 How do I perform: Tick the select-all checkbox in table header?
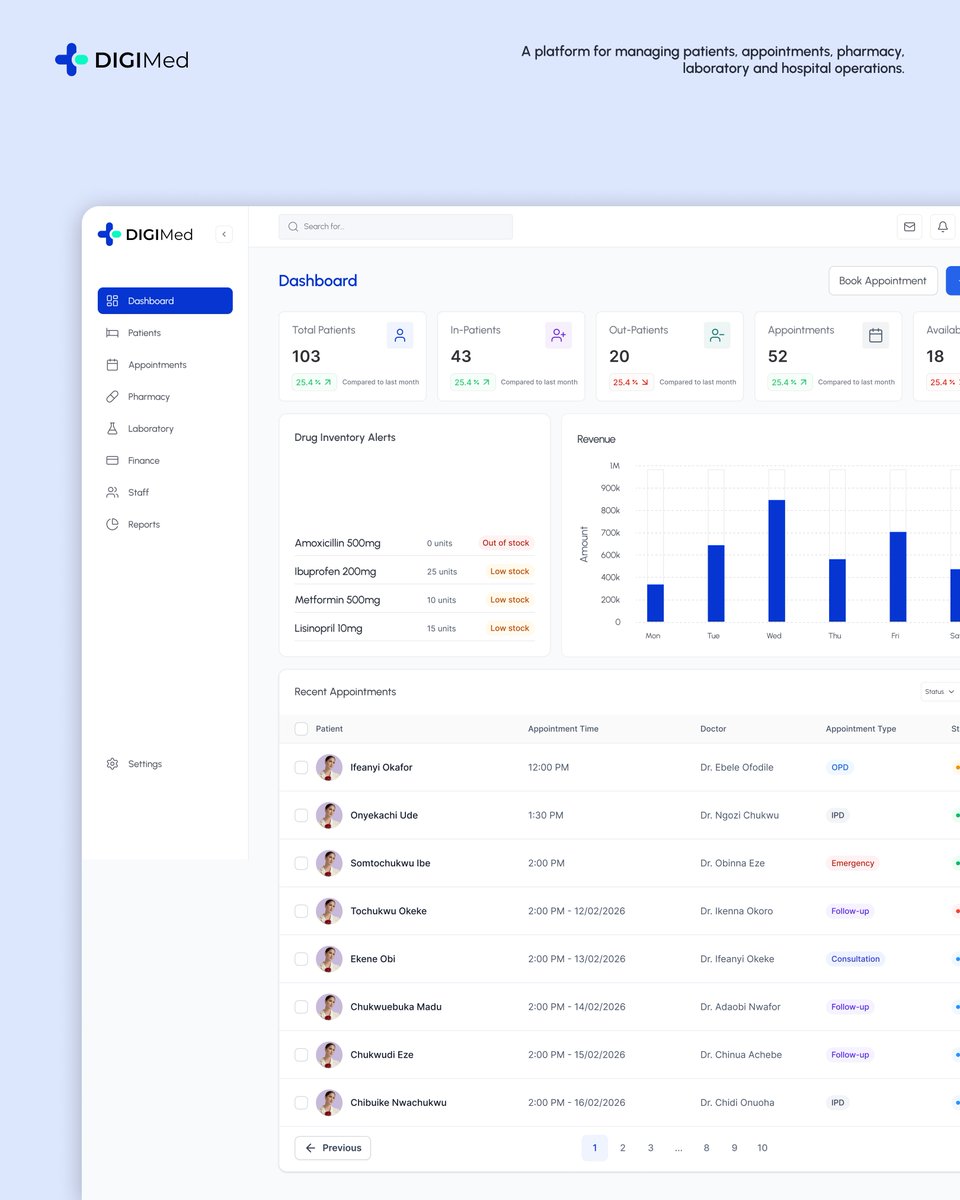[x=301, y=729]
